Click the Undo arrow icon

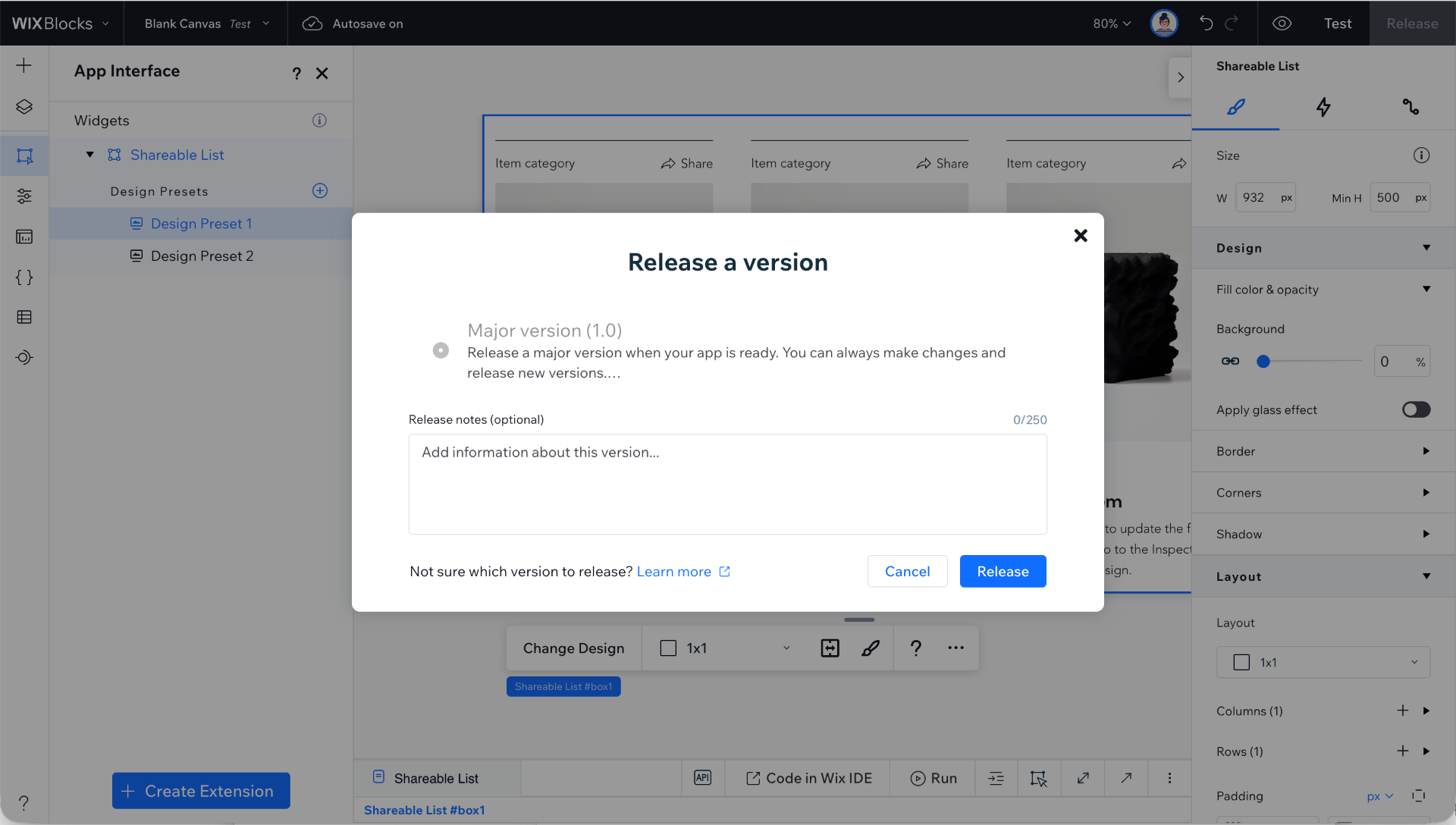[1206, 24]
